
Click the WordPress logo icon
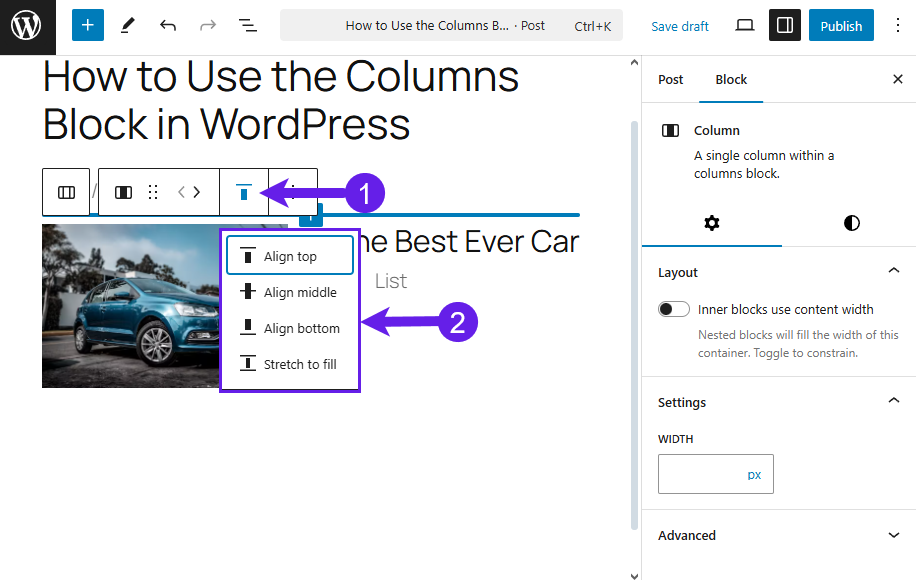click(x=27, y=26)
